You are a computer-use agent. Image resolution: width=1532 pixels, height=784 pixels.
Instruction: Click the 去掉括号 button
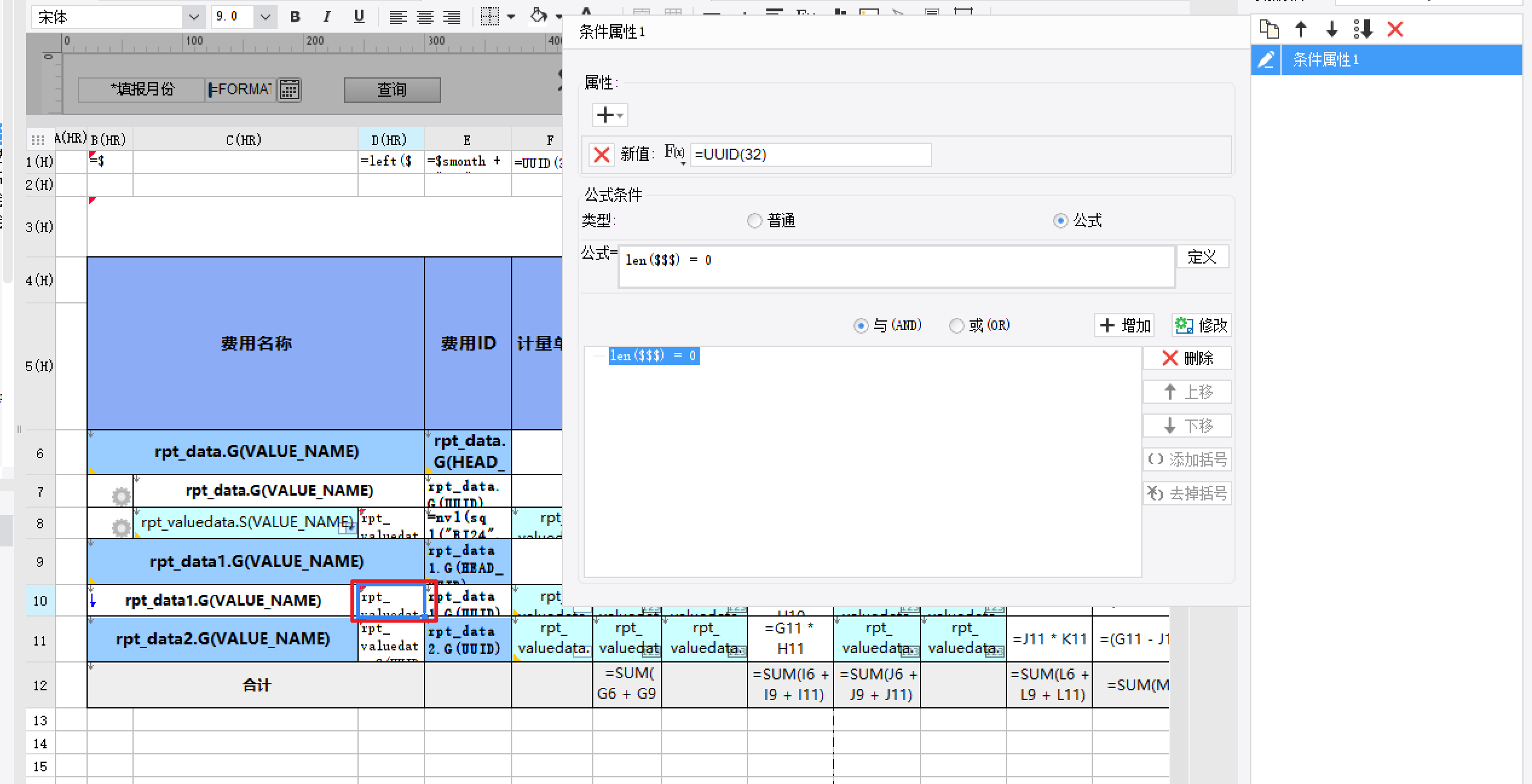(x=1187, y=493)
